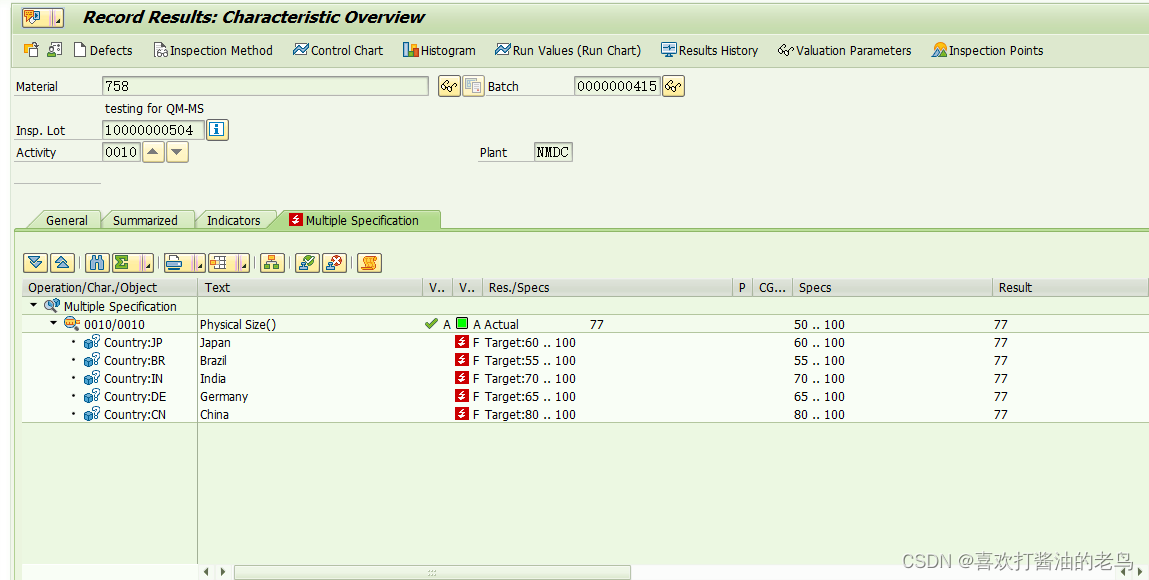This screenshot has width=1149, height=580.
Task: Click the red forced-target indicator for Japan row
Action: point(462,341)
